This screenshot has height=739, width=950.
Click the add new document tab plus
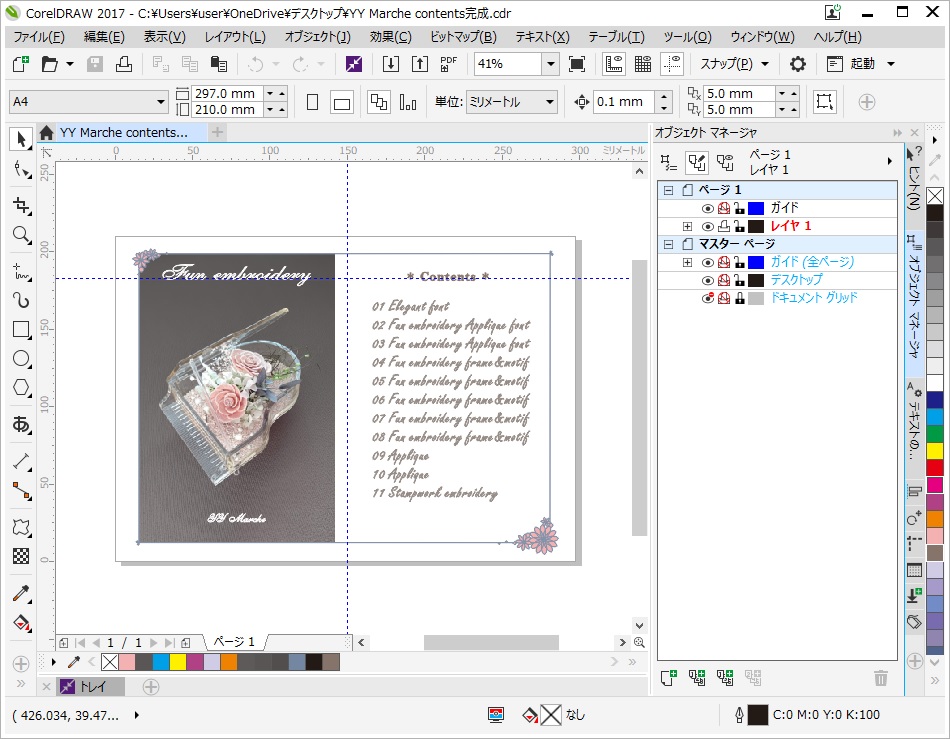pyautogui.click(x=218, y=132)
